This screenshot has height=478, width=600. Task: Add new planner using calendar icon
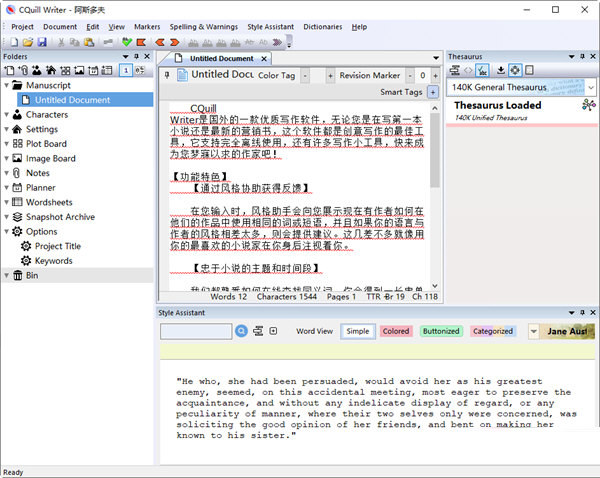point(93,70)
